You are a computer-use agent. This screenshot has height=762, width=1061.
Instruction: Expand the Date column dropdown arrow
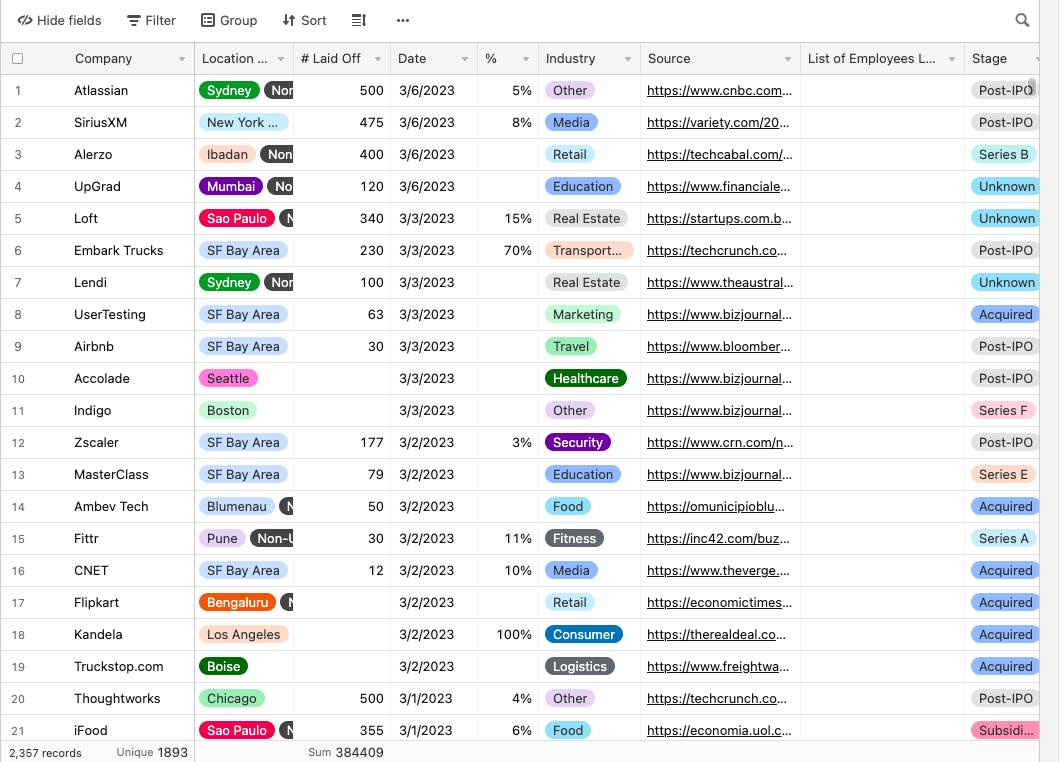(465, 60)
